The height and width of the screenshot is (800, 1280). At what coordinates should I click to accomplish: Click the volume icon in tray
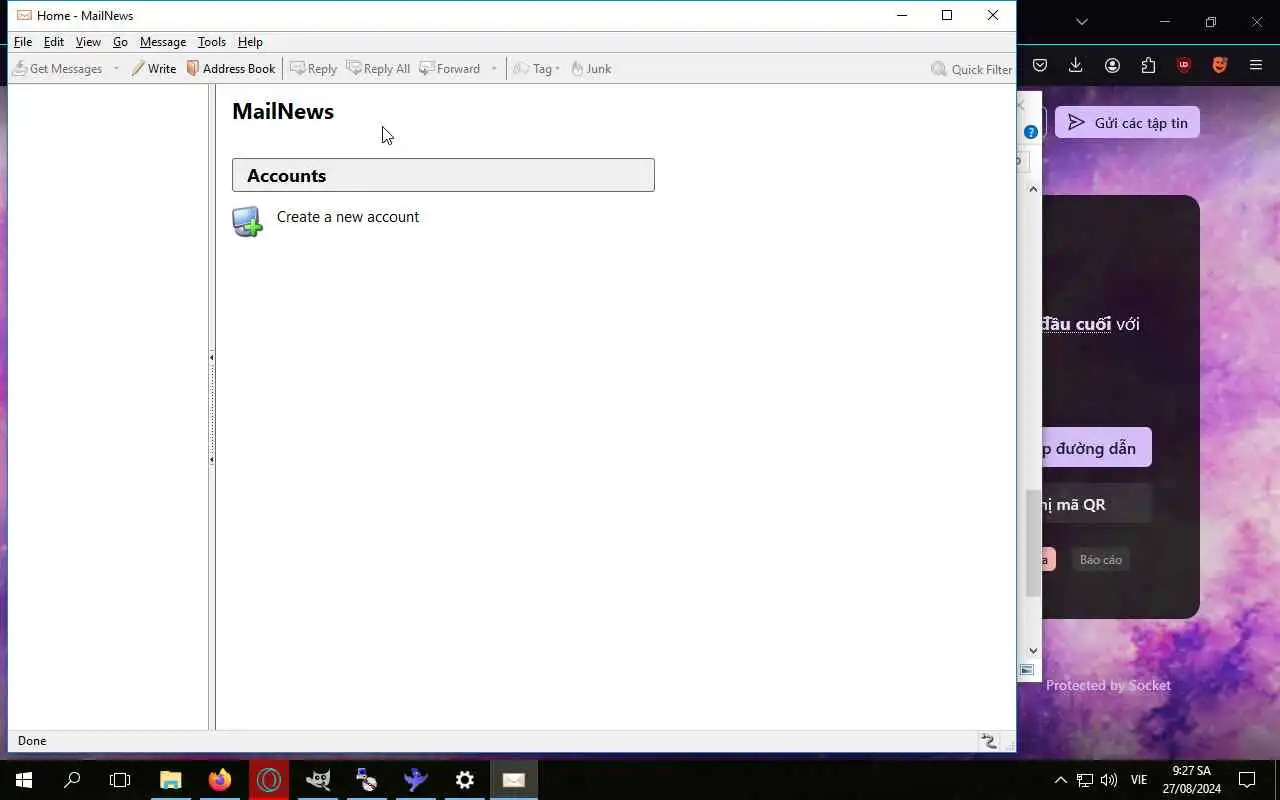point(1108,780)
